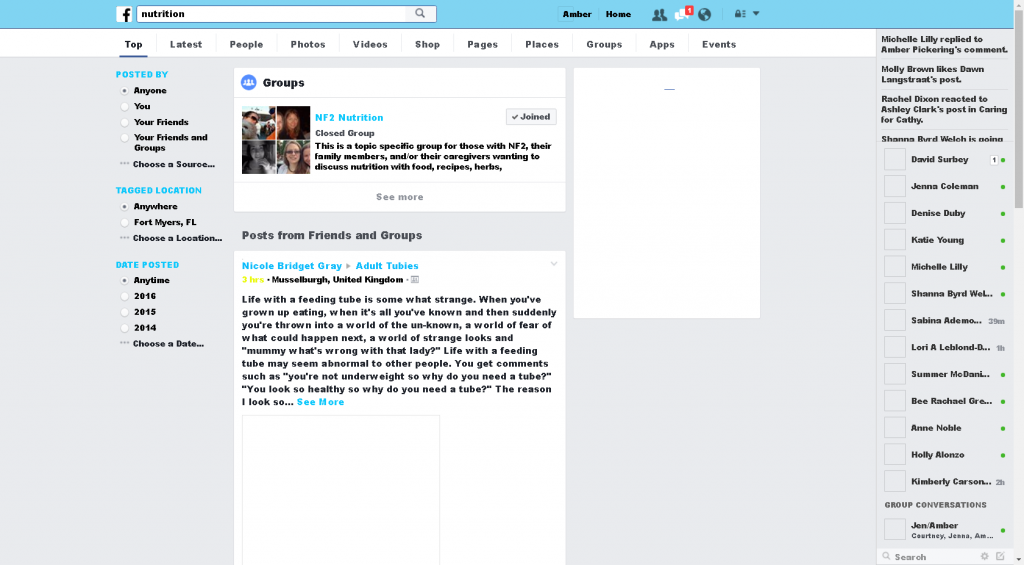Screen dimensions: 1024x565
Task: Select Fort Myers, FL location
Action: coord(124,223)
